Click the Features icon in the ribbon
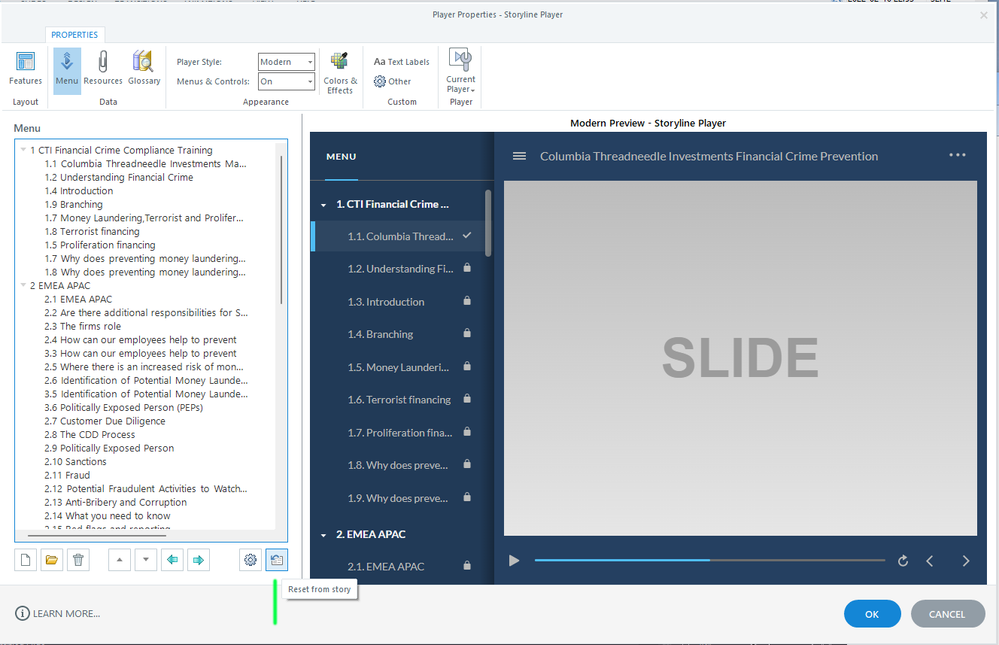The height and width of the screenshot is (645, 999). [25, 68]
